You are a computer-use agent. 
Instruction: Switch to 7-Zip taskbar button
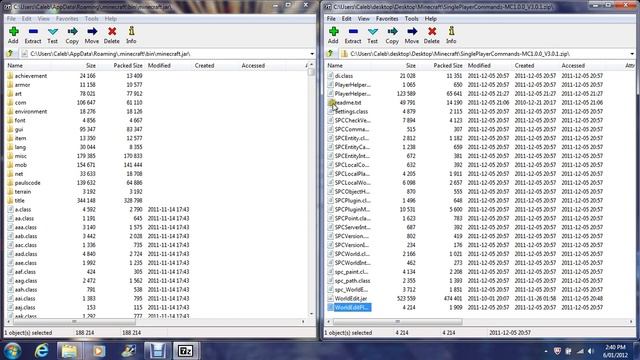(x=186, y=351)
